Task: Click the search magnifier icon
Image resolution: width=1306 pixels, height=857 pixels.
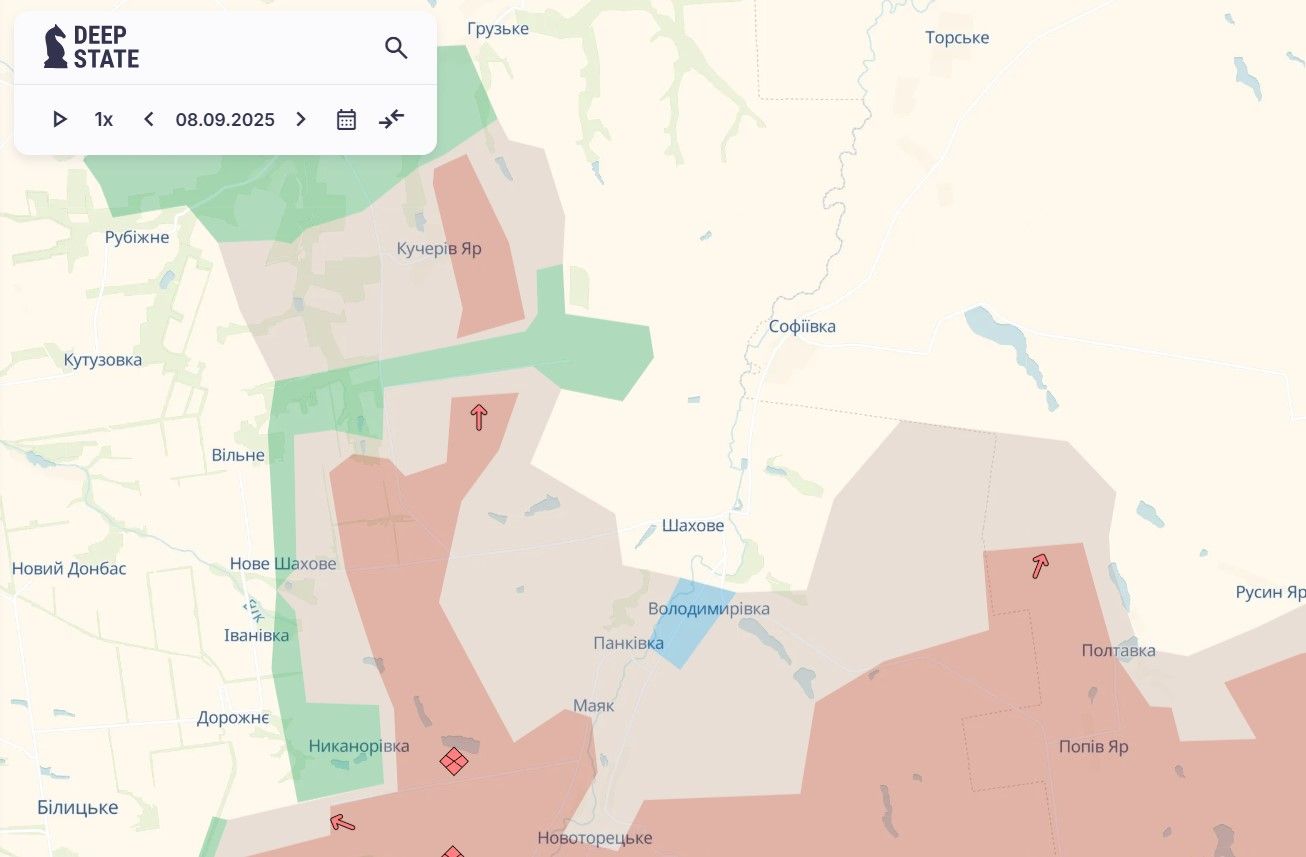Action: [x=396, y=48]
